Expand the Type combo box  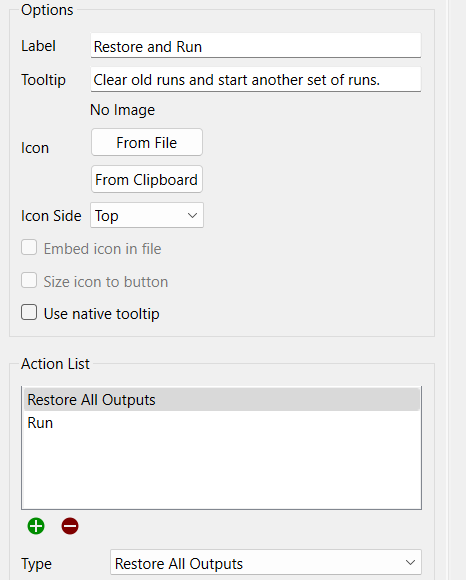[266, 563]
